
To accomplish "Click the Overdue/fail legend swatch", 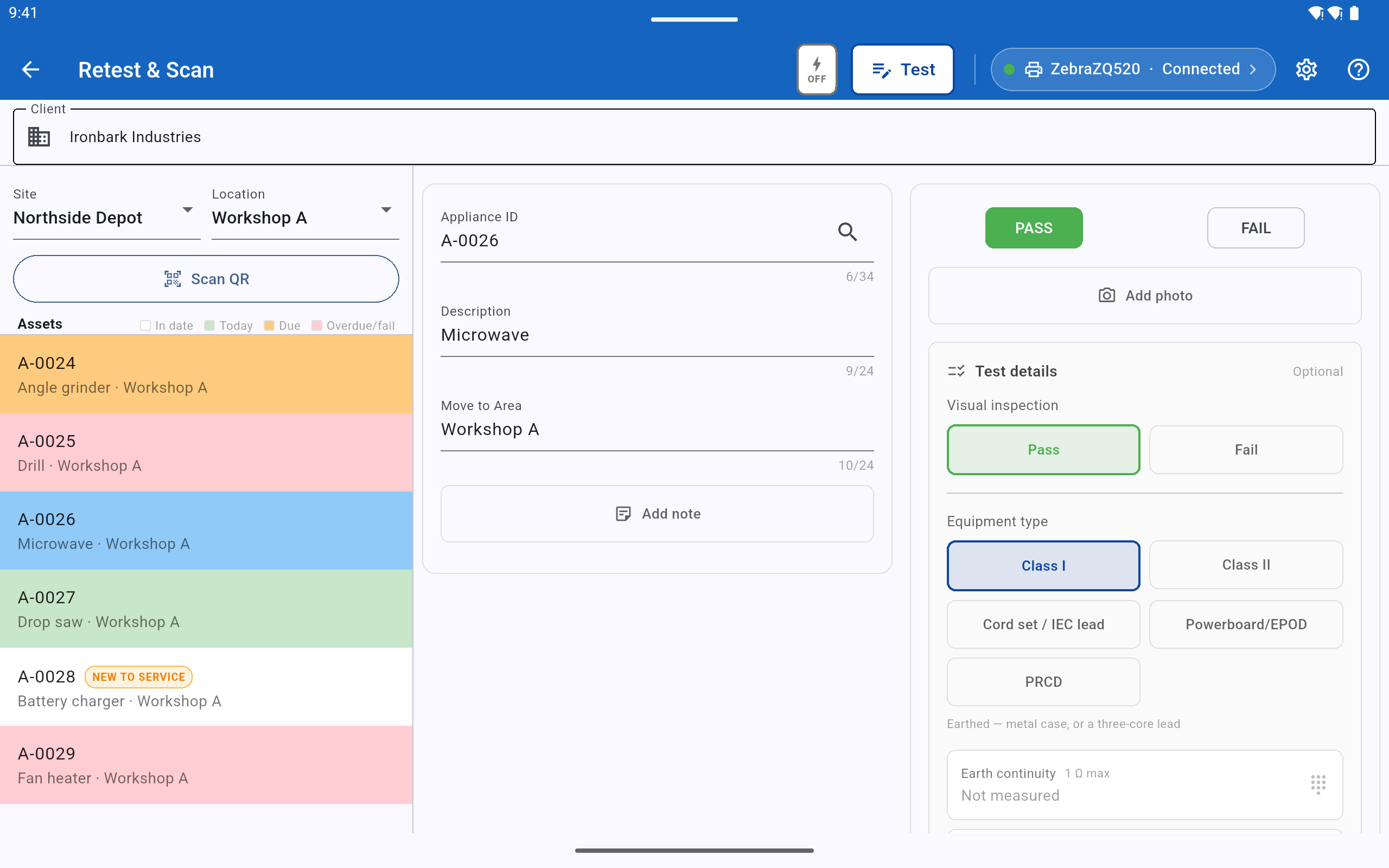I will pos(316,325).
